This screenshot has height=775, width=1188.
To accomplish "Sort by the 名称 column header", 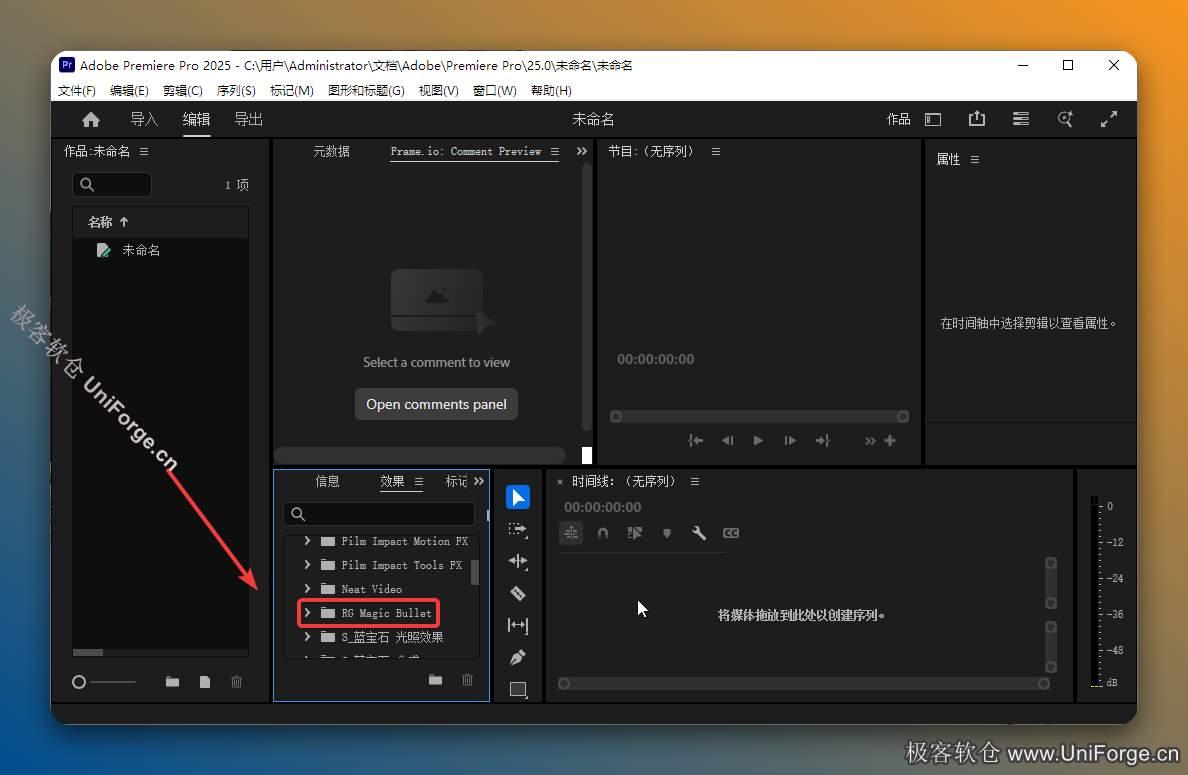I will tap(99, 222).
